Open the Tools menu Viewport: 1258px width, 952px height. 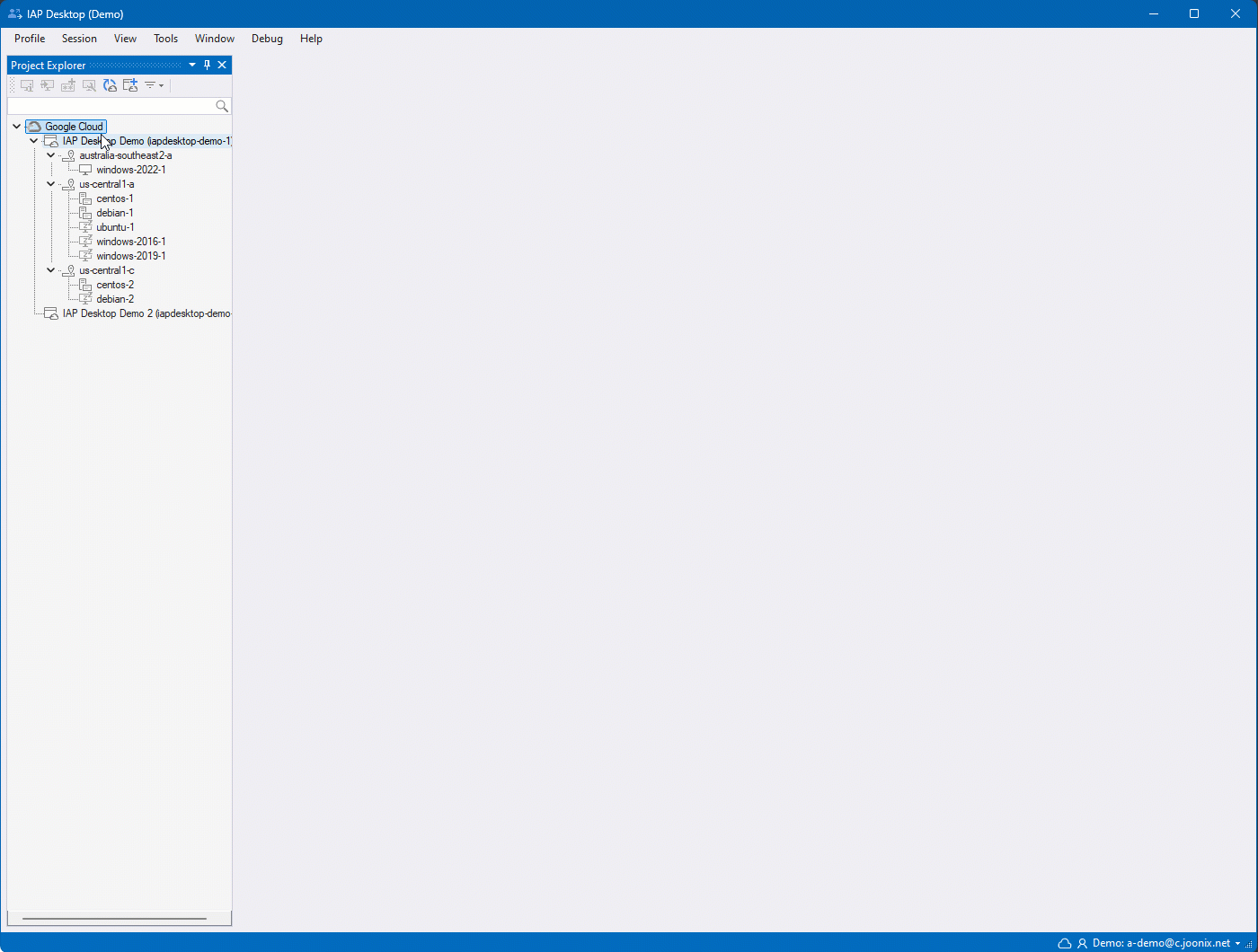coord(165,39)
